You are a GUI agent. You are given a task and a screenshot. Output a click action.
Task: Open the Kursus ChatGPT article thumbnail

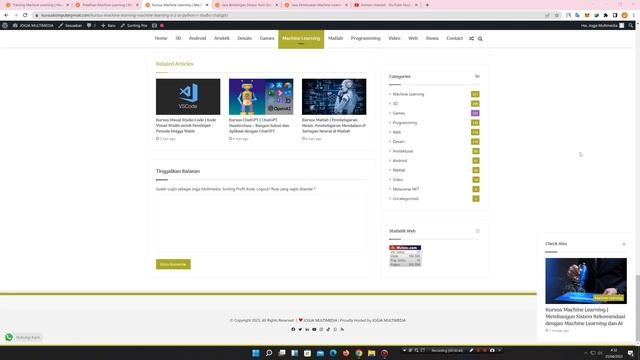coord(261,97)
